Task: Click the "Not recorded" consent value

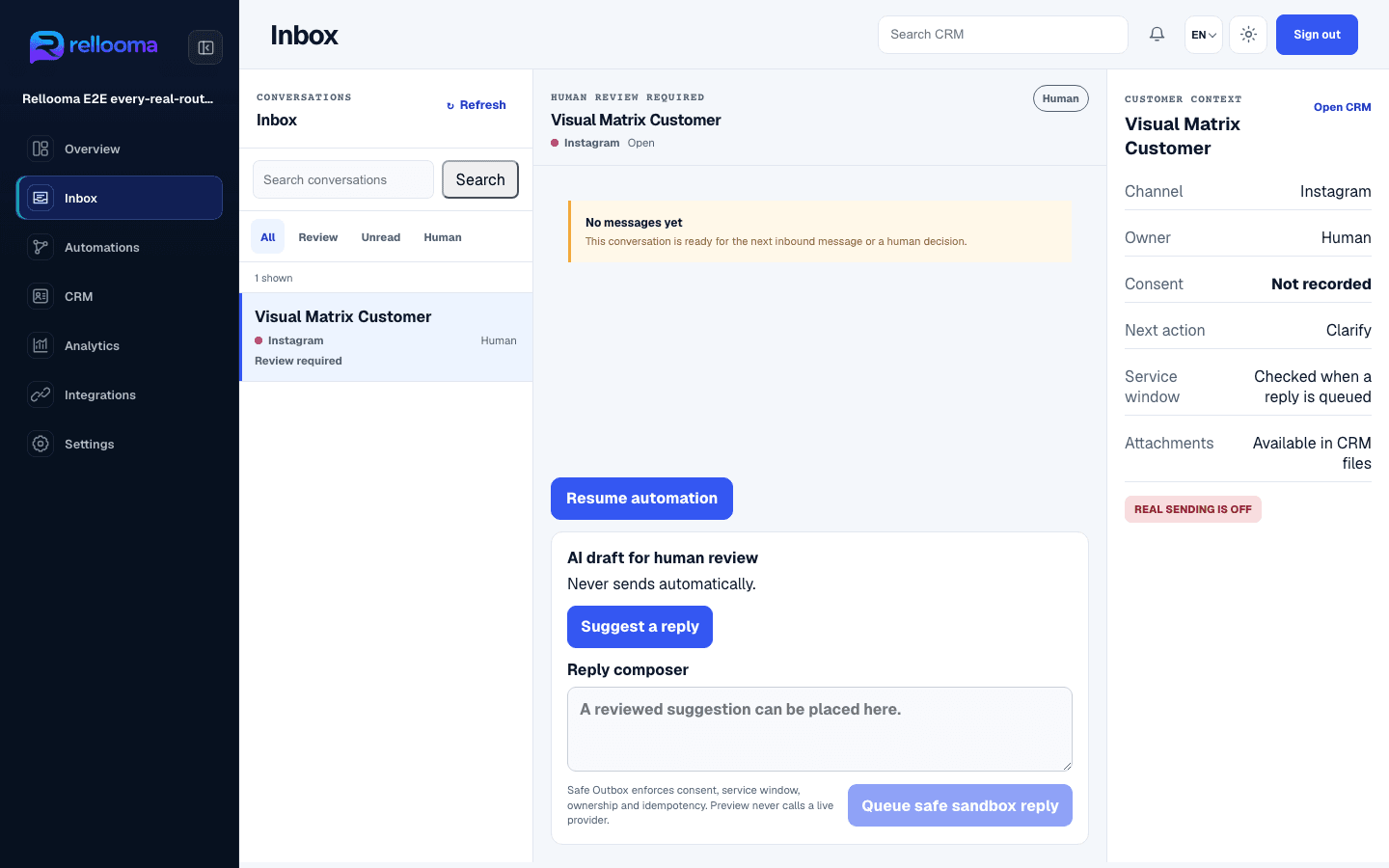Action: [1321, 284]
